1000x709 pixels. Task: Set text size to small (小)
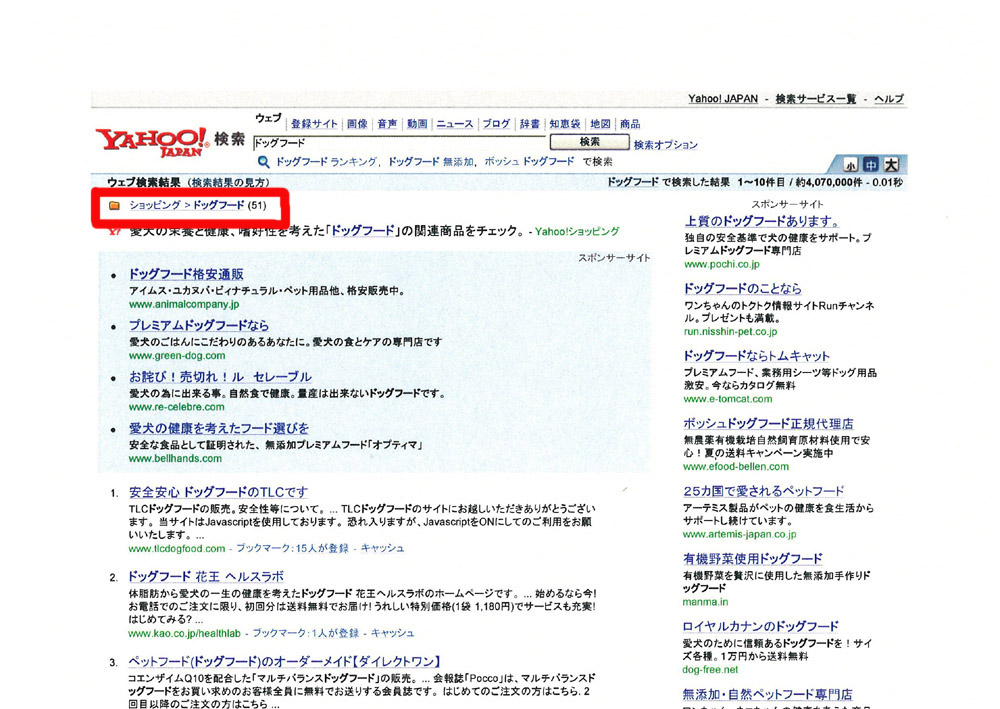tap(851, 165)
